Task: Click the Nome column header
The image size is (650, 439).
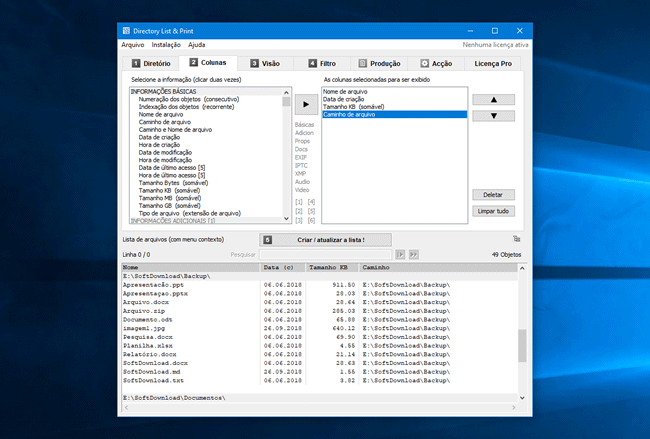Action: [191, 267]
